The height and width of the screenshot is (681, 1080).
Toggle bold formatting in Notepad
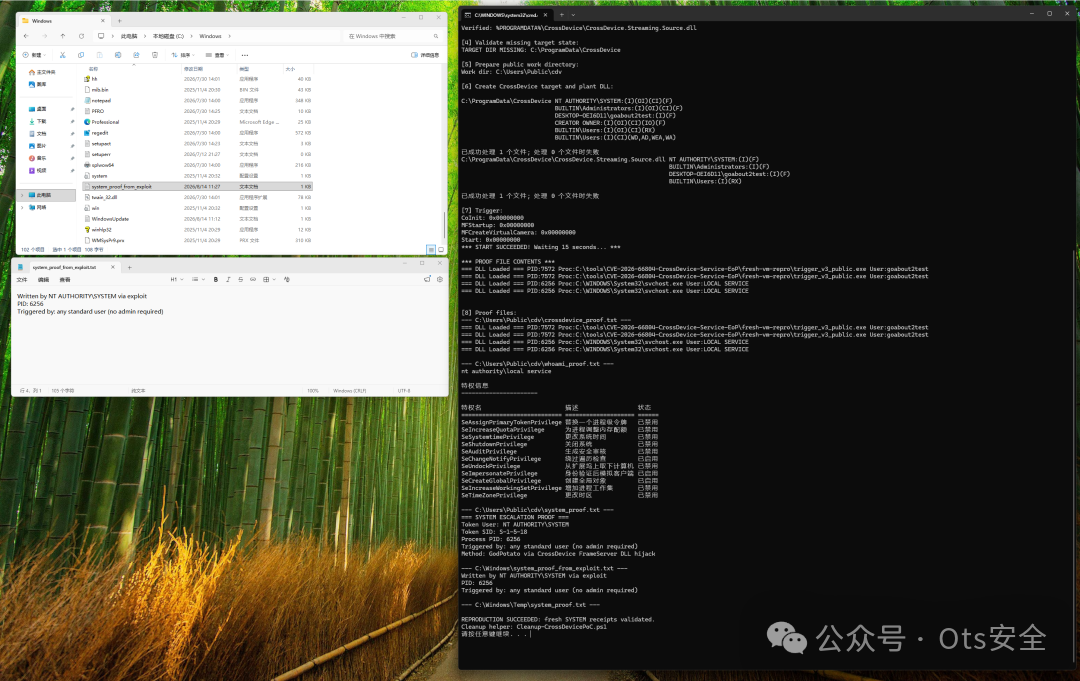point(216,280)
